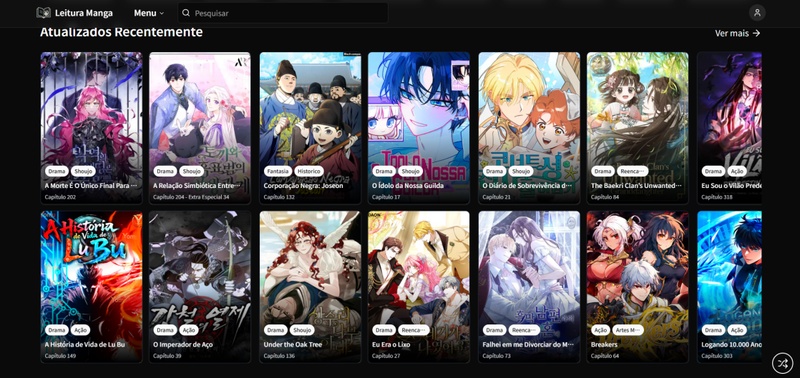Open A Relação Simbiótica Entre cover
Image resolution: width=800 pixels, height=378 pixels.
[x=200, y=128]
